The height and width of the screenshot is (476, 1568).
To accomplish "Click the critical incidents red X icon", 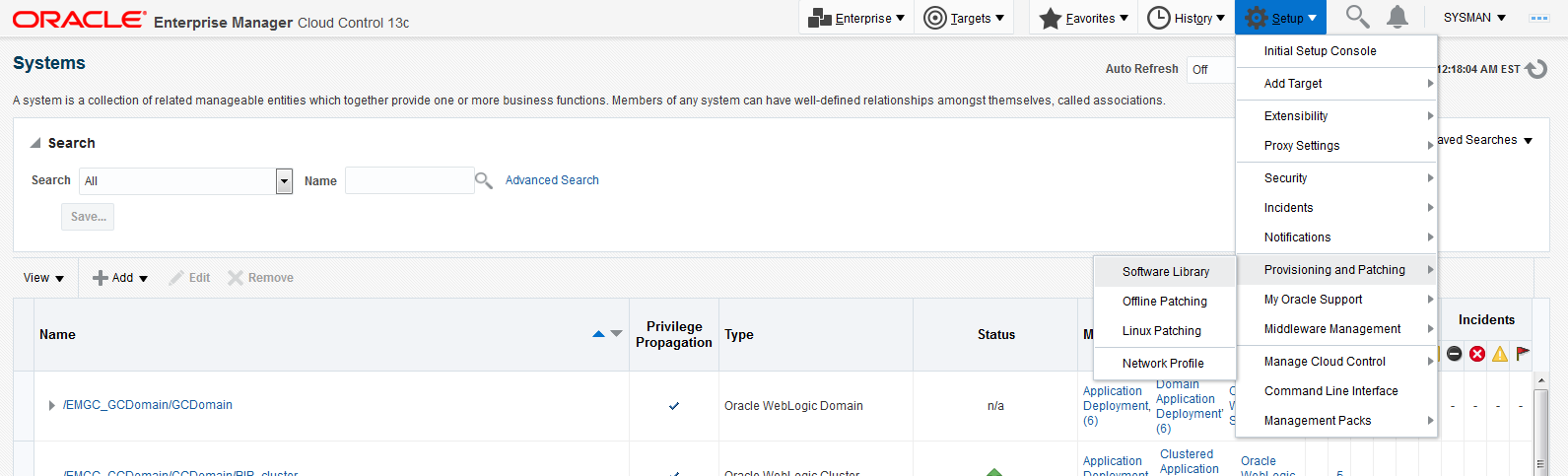I will click(1477, 354).
